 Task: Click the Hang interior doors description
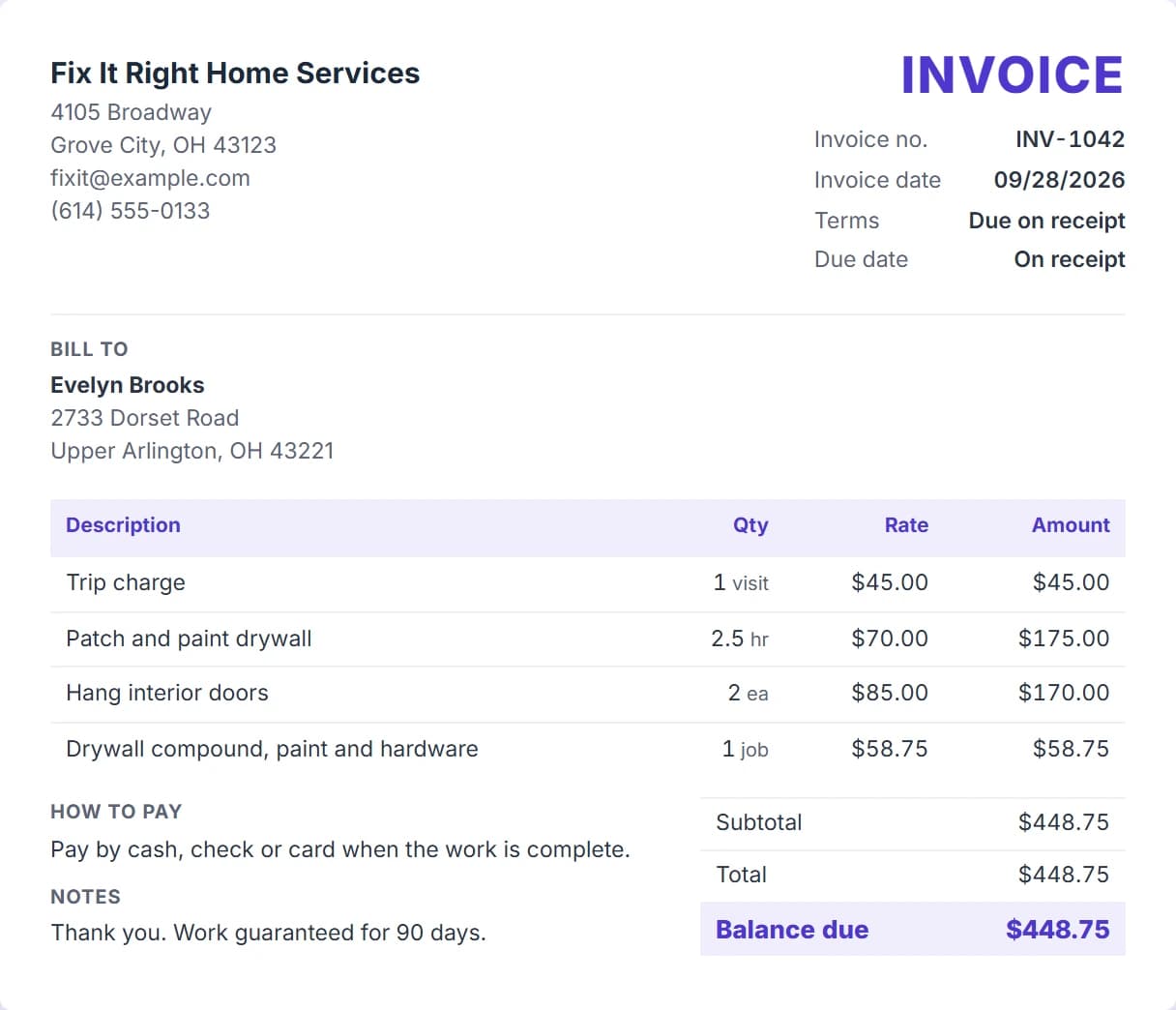pyautogui.click(x=167, y=693)
